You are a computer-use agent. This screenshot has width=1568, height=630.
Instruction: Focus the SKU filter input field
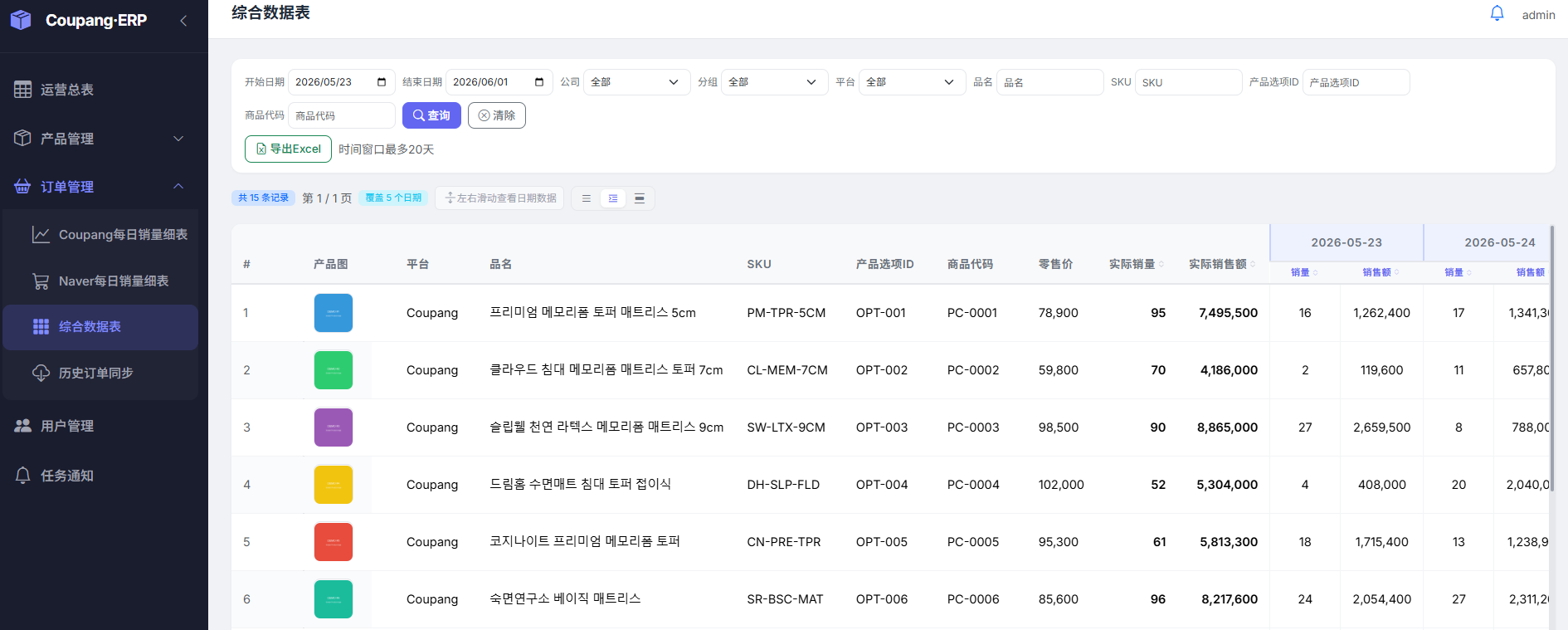click(1188, 82)
